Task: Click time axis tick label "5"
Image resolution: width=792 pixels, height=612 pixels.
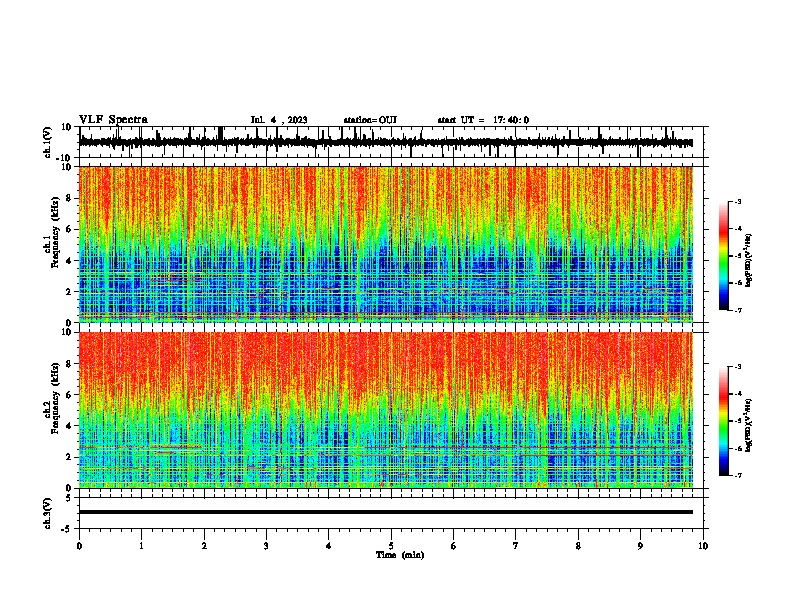Action: (391, 546)
